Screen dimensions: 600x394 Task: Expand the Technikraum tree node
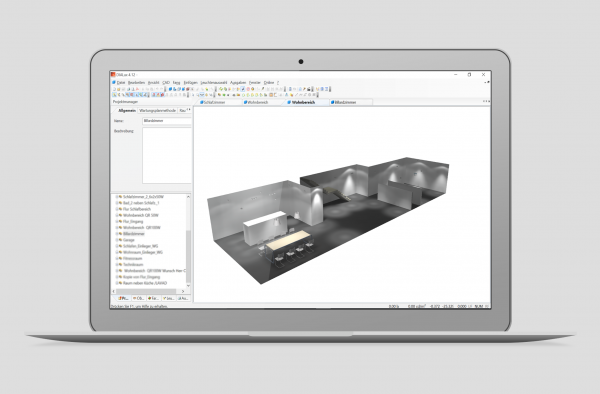tap(117, 265)
